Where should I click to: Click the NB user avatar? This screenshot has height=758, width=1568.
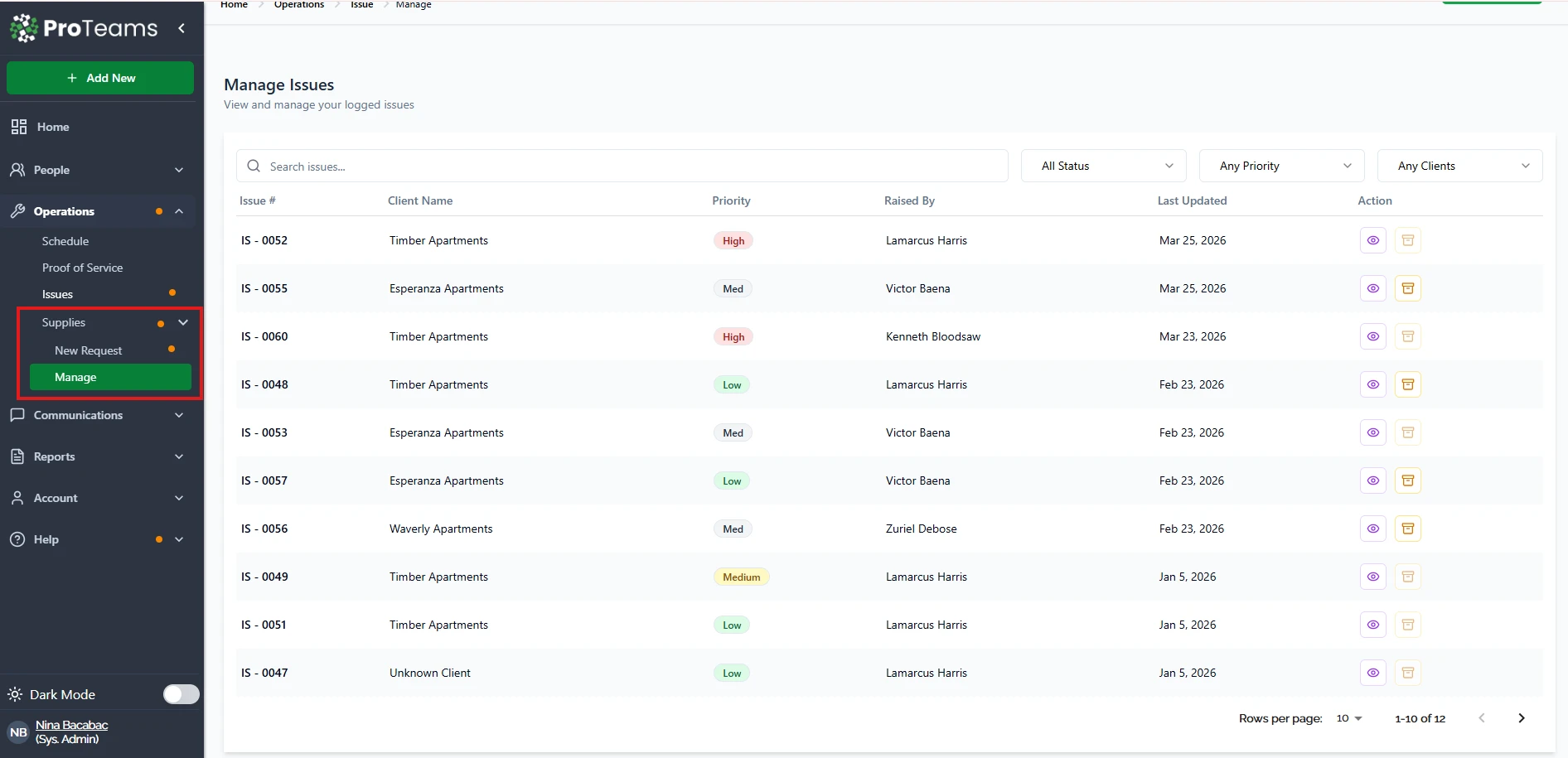point(18,732)
